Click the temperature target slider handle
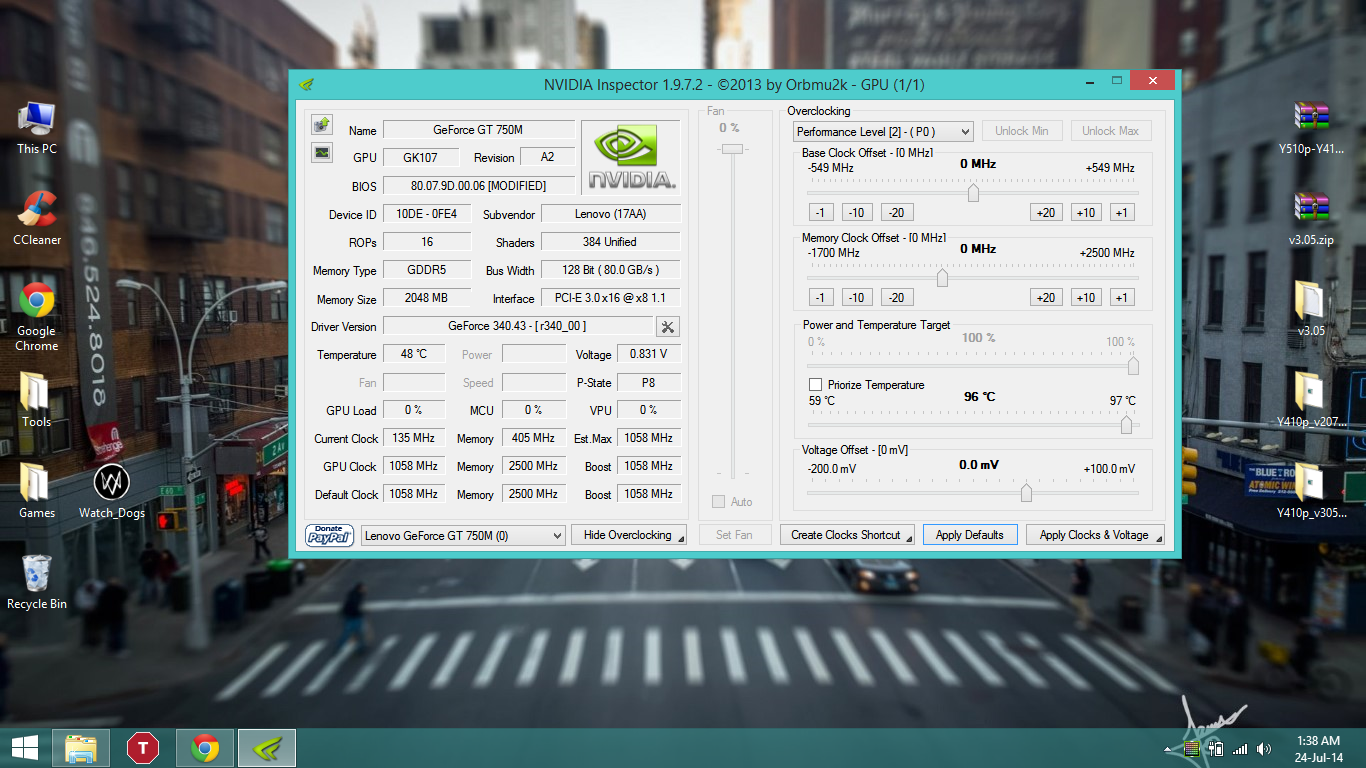This screenshot has height=768, width=1366. tap(1126, 425)
